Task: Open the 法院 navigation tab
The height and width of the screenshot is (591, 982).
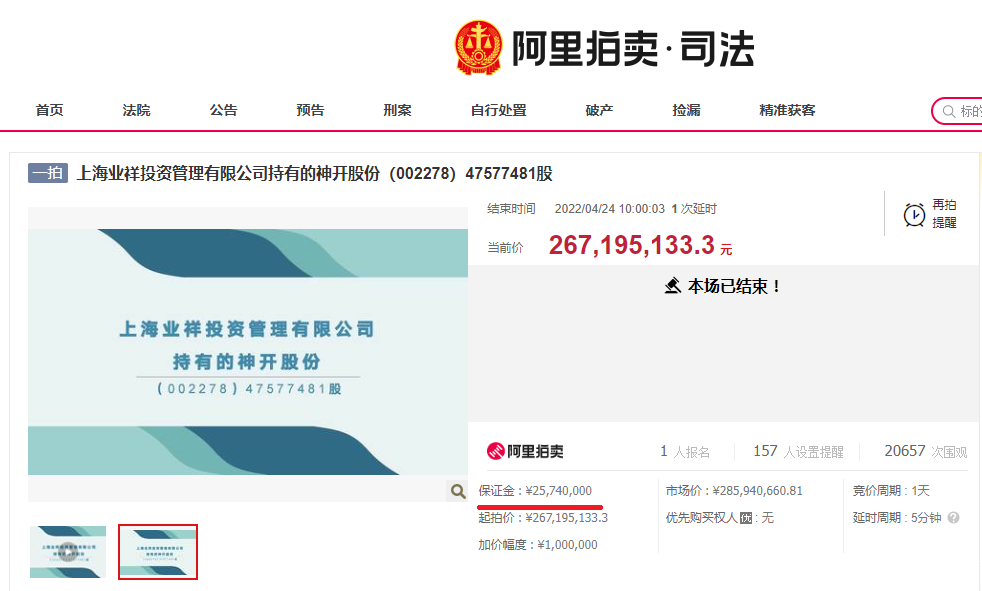Action: 137,110
